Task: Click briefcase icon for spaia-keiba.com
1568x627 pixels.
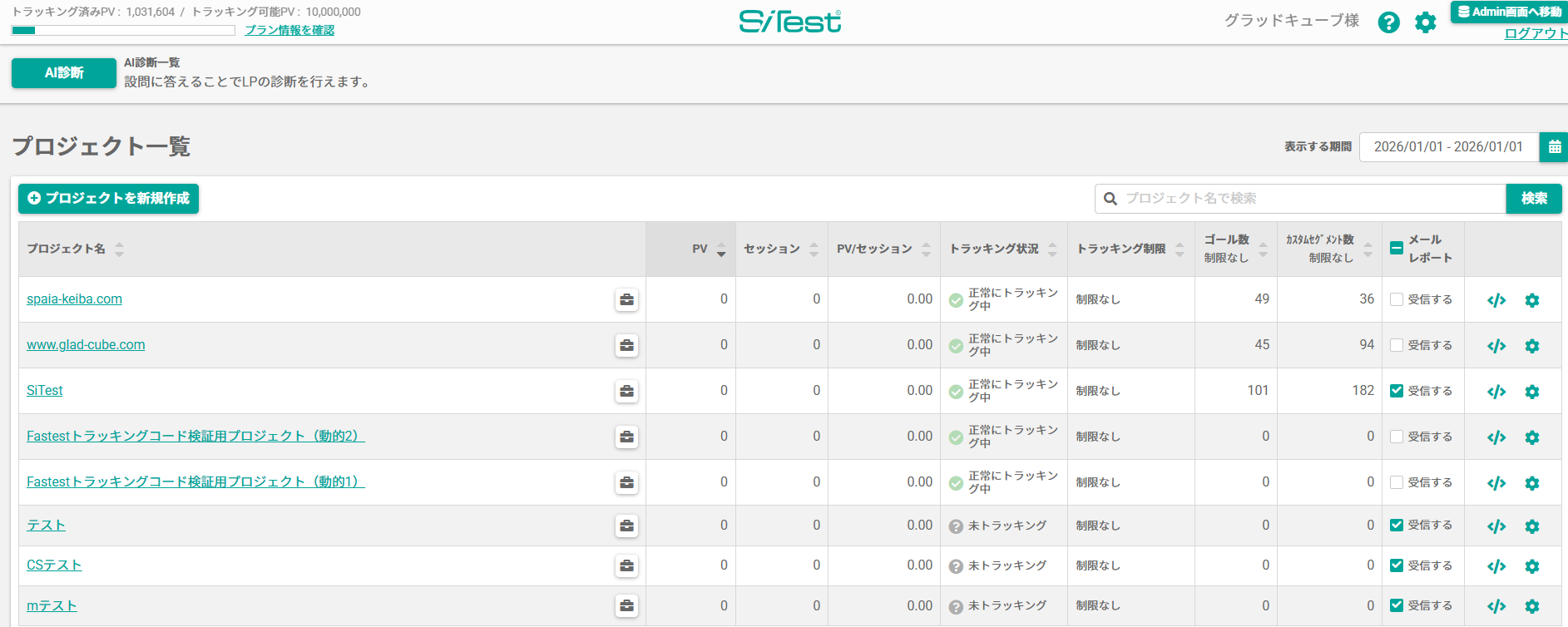Action: [627, 299]
